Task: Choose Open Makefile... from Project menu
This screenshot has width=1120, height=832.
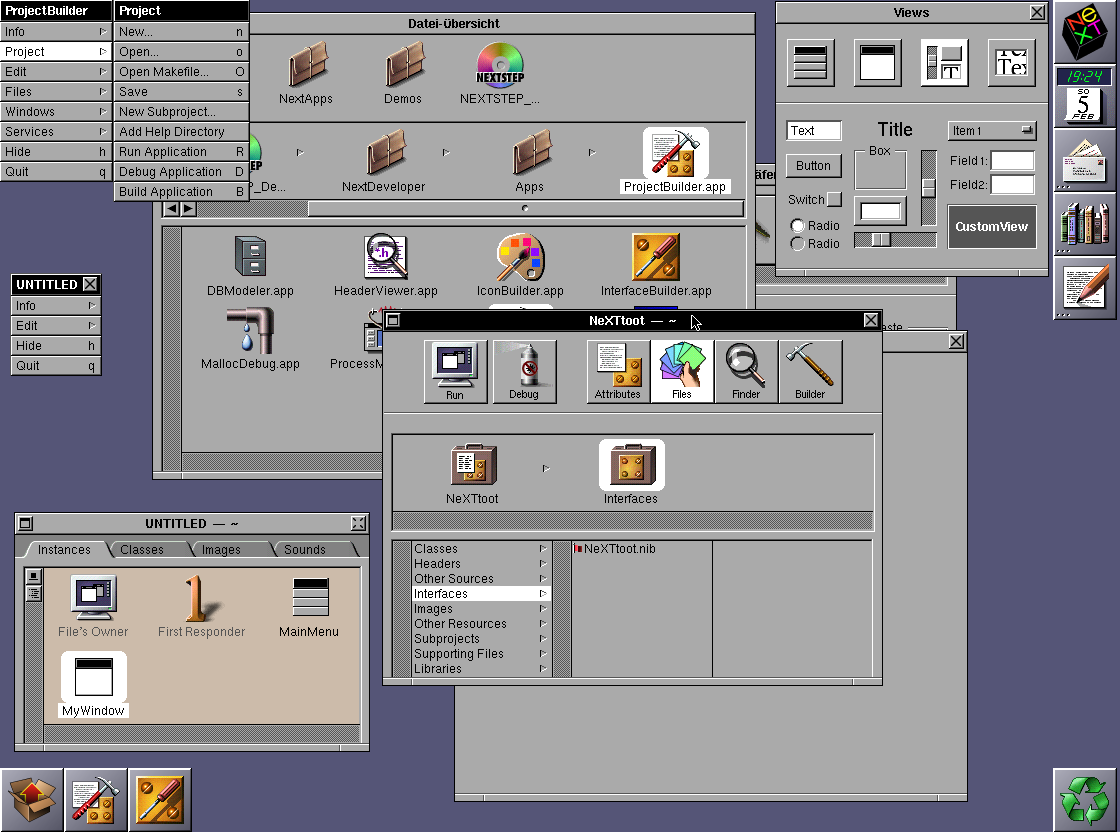Action: tap(181, 71)
